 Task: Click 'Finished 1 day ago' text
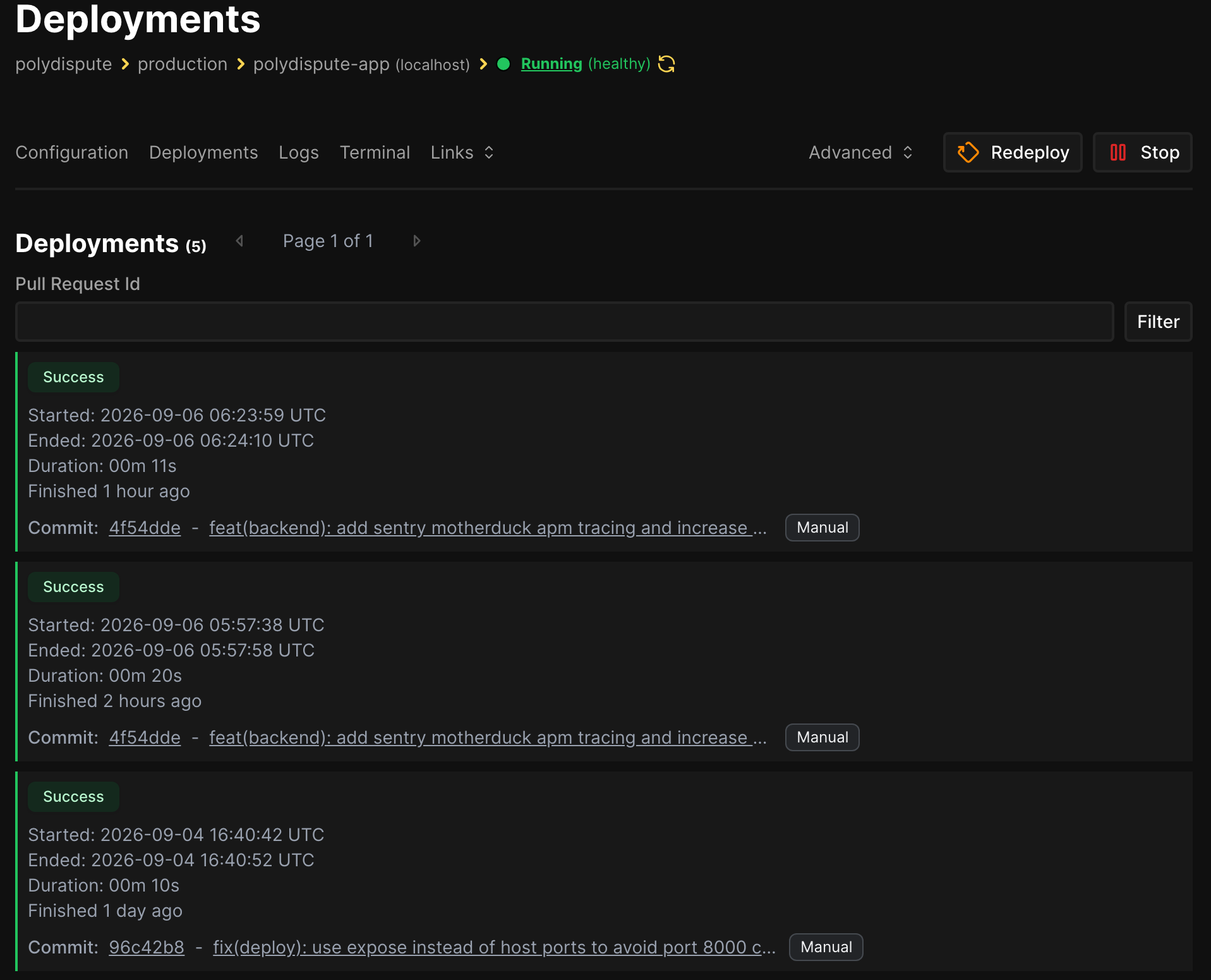(x=105, y=910)
